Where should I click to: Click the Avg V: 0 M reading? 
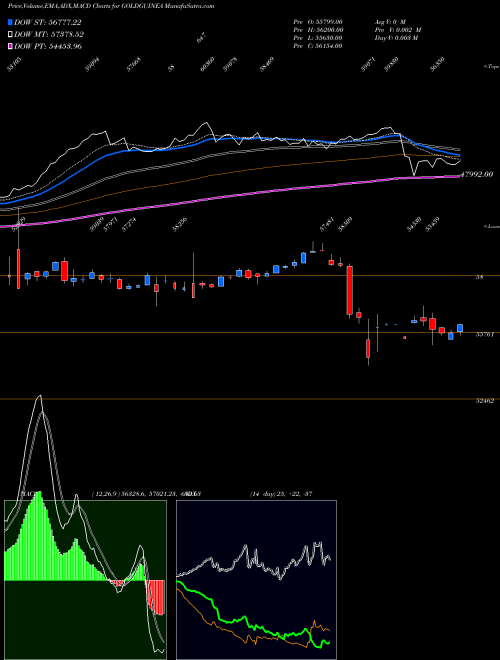(x=389, y=22)
